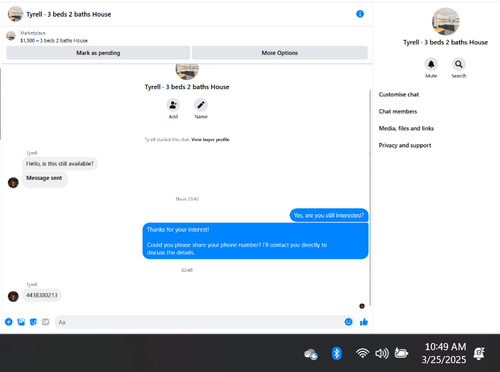Expand Customise chat section
This screenshot has height=372, width=500.
[399, 94]
